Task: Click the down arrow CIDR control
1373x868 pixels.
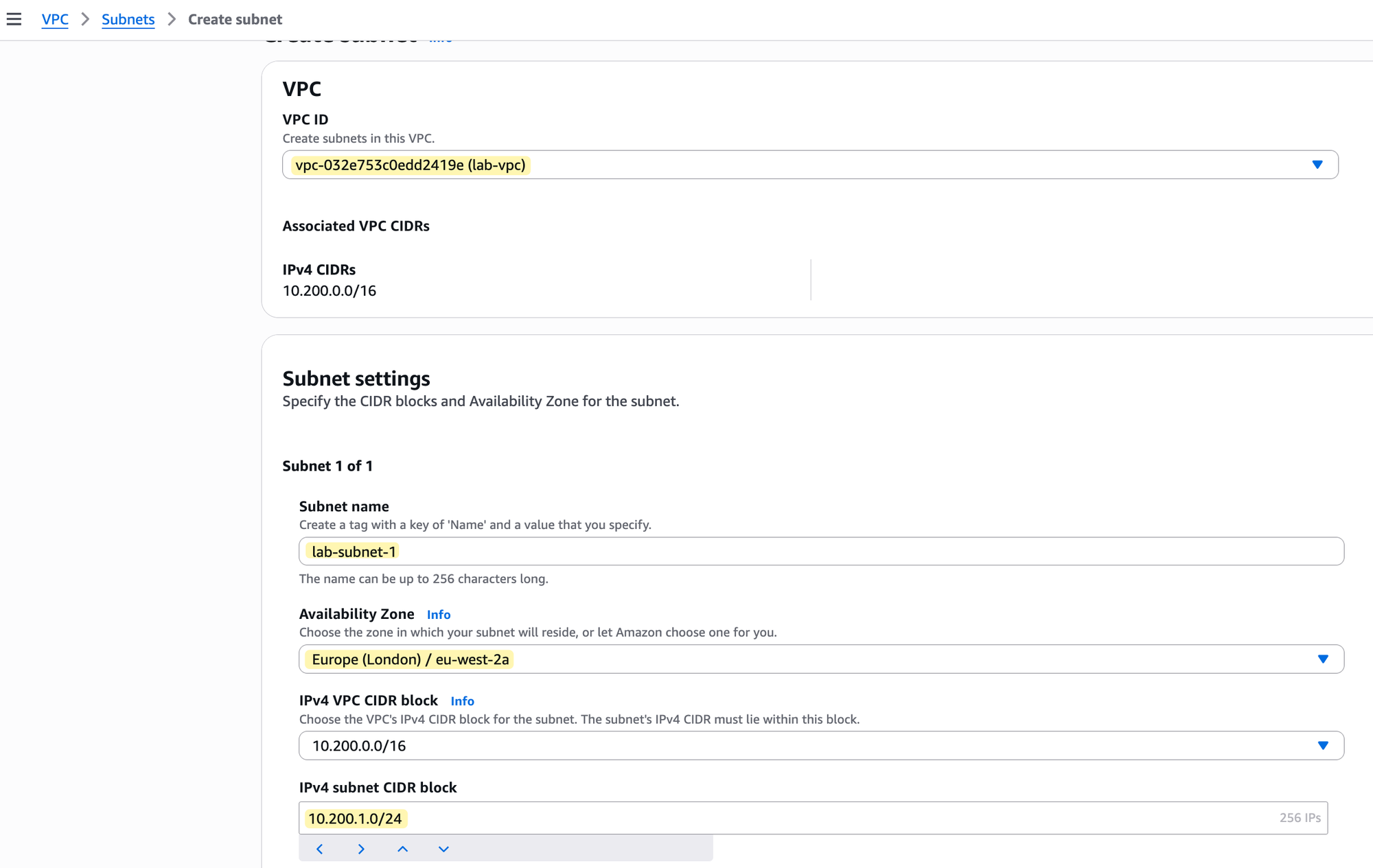Action: coord(443,849)
